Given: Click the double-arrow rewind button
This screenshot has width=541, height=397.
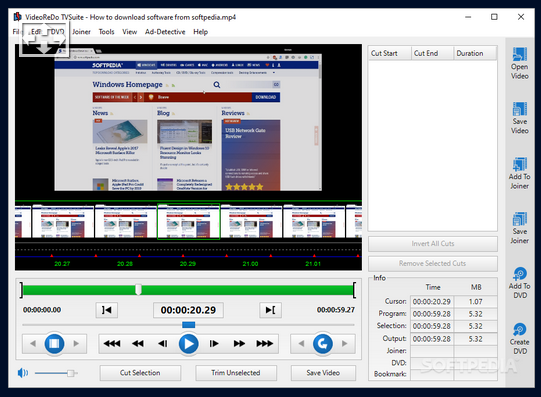Looking at the screenshot, I should coord(138,344).
